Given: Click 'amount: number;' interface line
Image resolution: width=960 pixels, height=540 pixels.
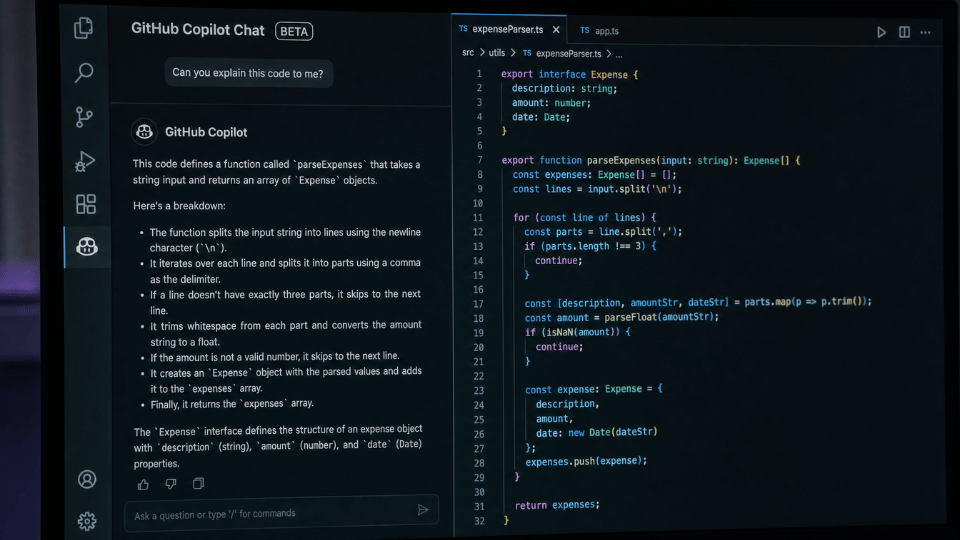Looking at the screenshot, I should point(552,103).
